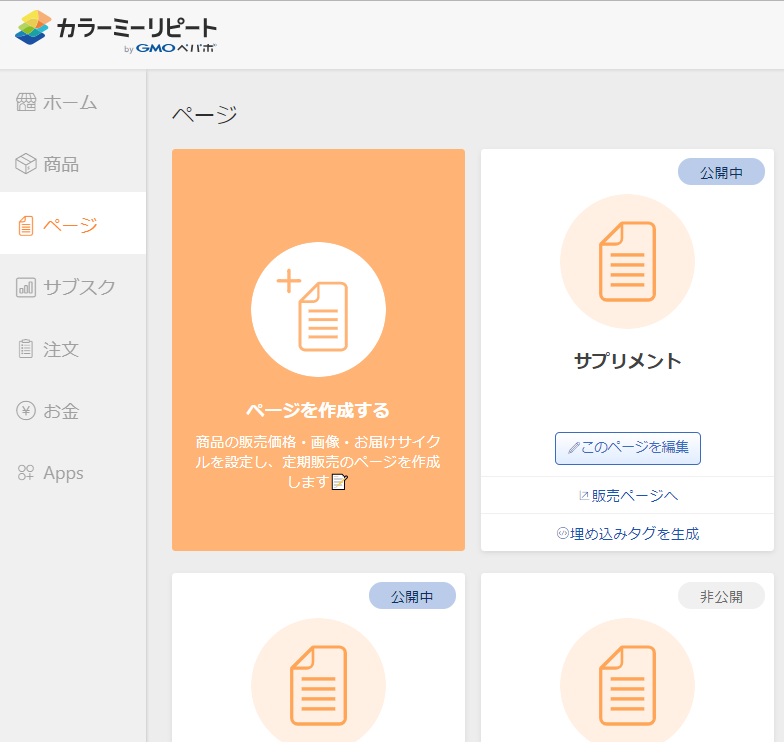Click the カラーミーリピート logo
Viewport: 784px width, 742px height.
[x=116, y=31]
